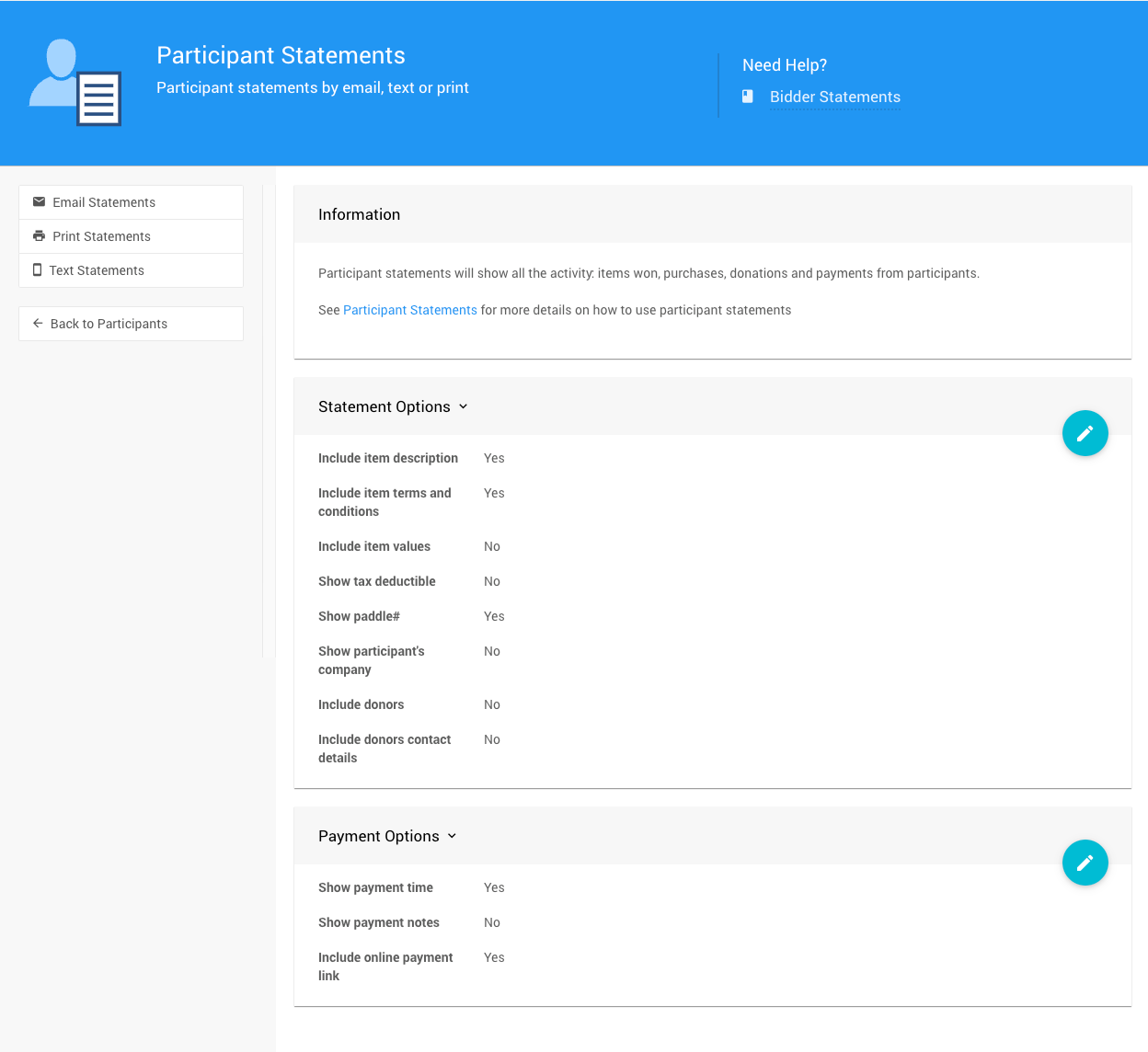This screenshot has width=1148, height=1052.
Task: Click the printer icon beside Print Statements
Action: tap(39, 236)
